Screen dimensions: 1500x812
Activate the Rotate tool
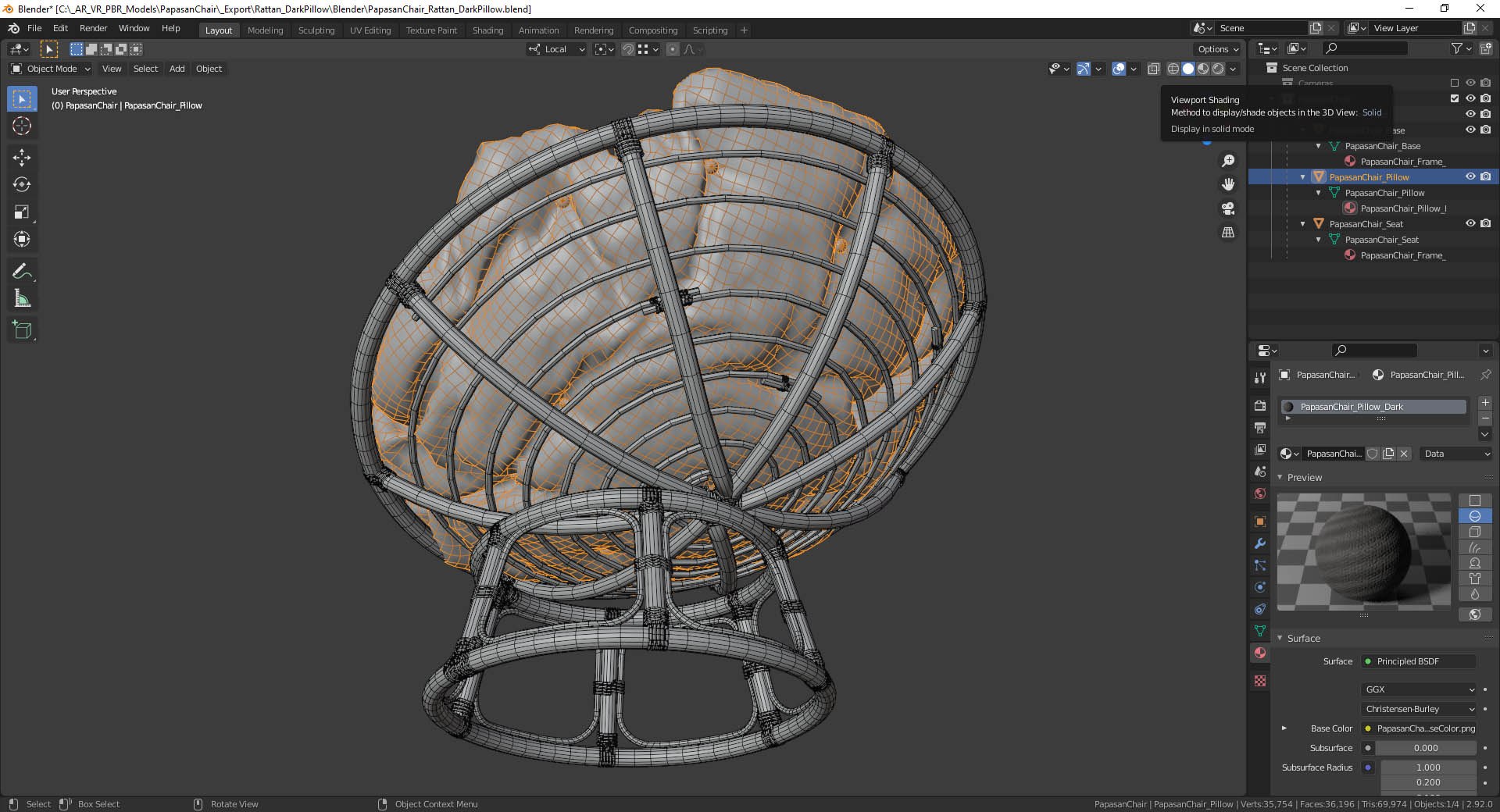[22, 185]
